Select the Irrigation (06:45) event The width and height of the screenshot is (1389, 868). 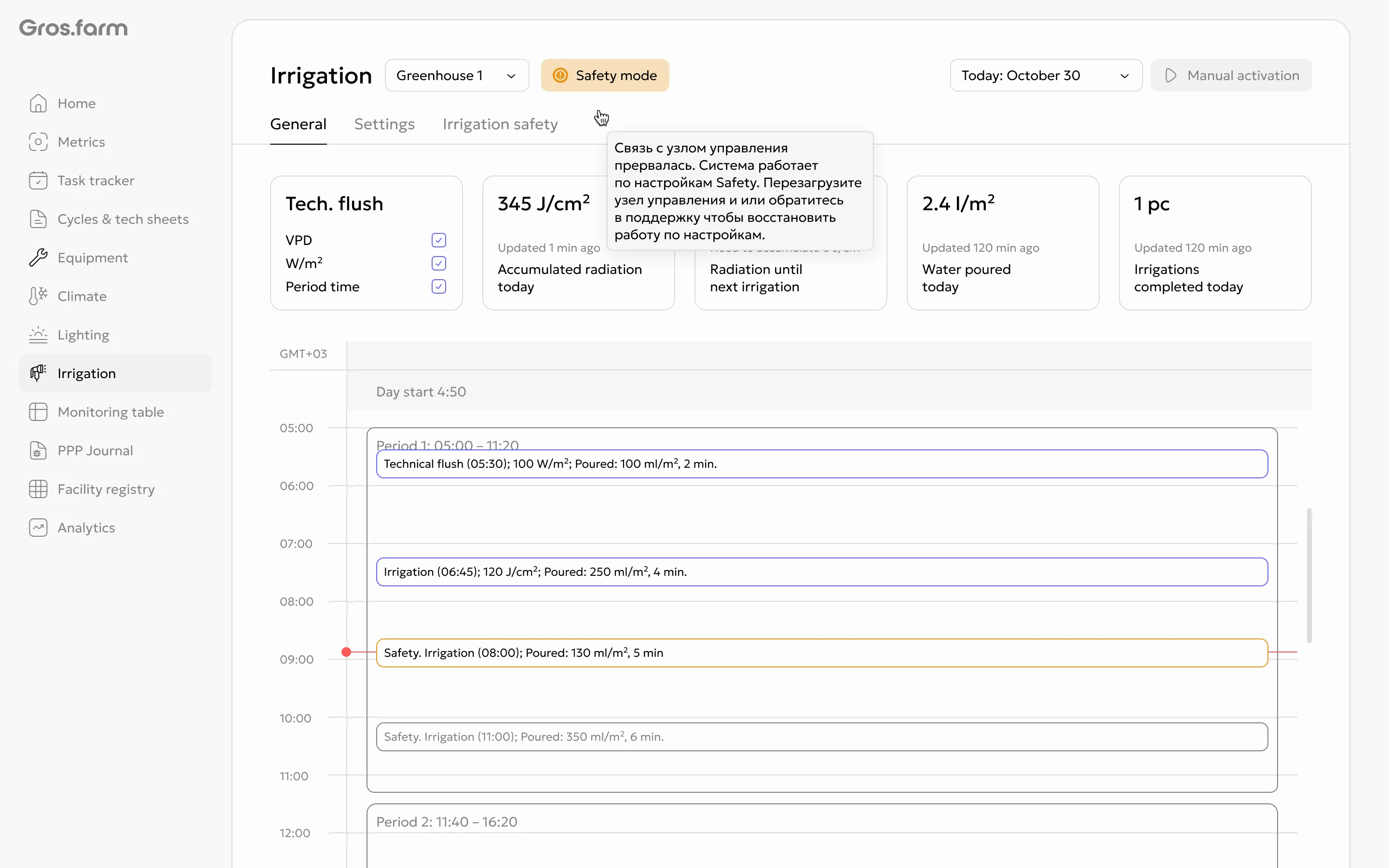click(822, 572)
